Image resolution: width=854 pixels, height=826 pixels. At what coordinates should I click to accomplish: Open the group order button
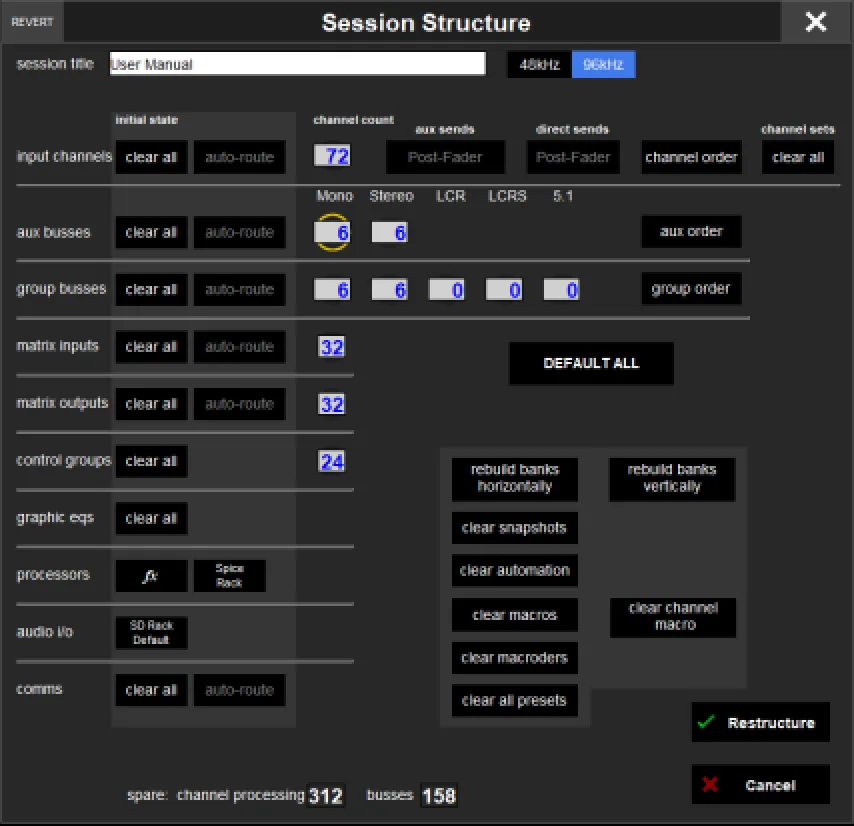pos(691,288)
